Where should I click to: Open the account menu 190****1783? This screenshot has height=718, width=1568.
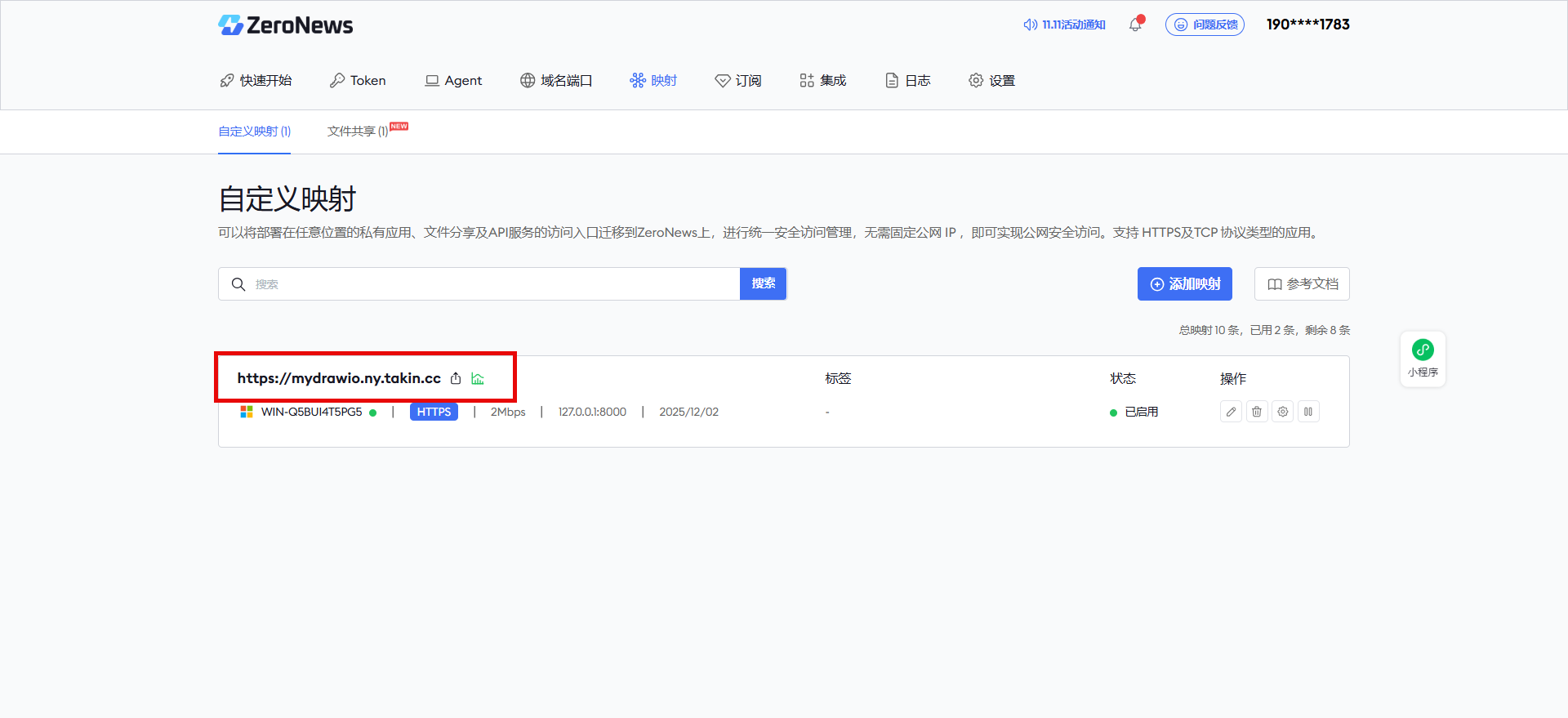1307,25
